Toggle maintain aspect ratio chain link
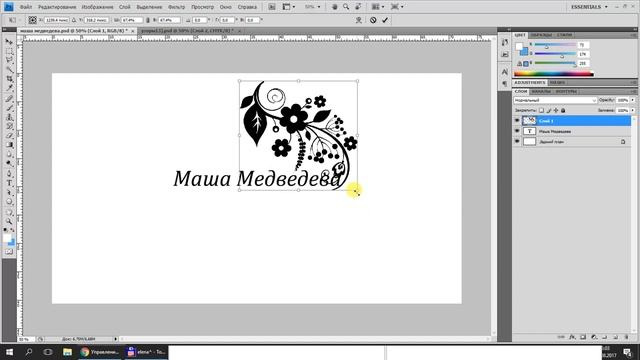640x360 pixels. click(147, 20)
